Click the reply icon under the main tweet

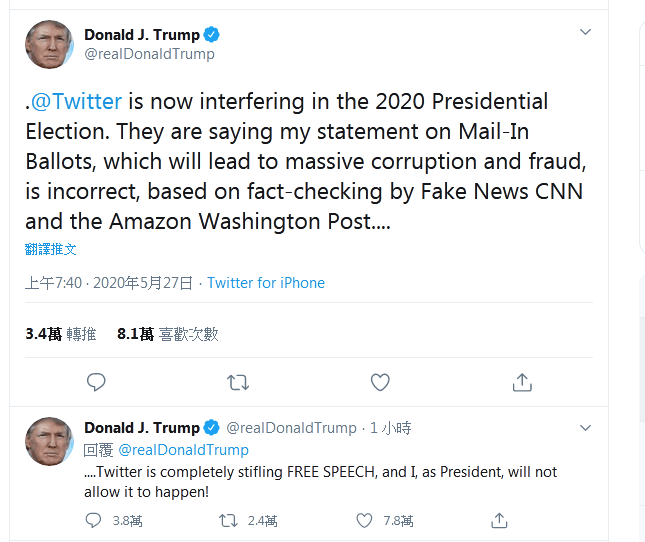point(96,382)
